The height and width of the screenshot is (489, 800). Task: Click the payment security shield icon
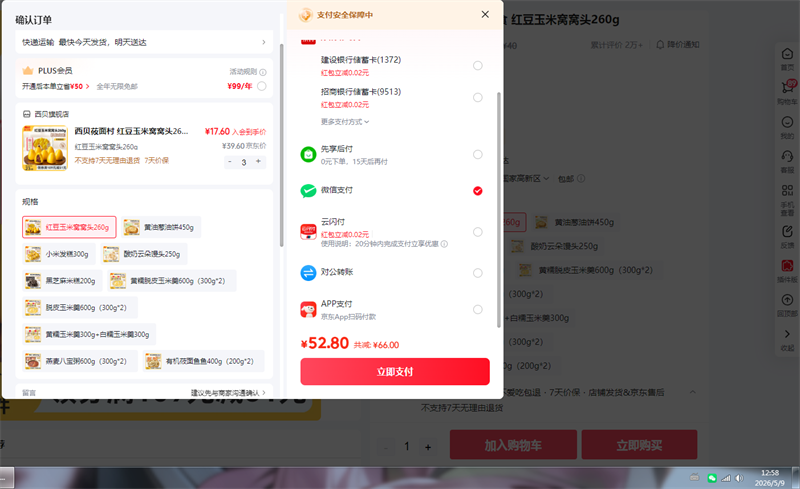pos(306,15)
